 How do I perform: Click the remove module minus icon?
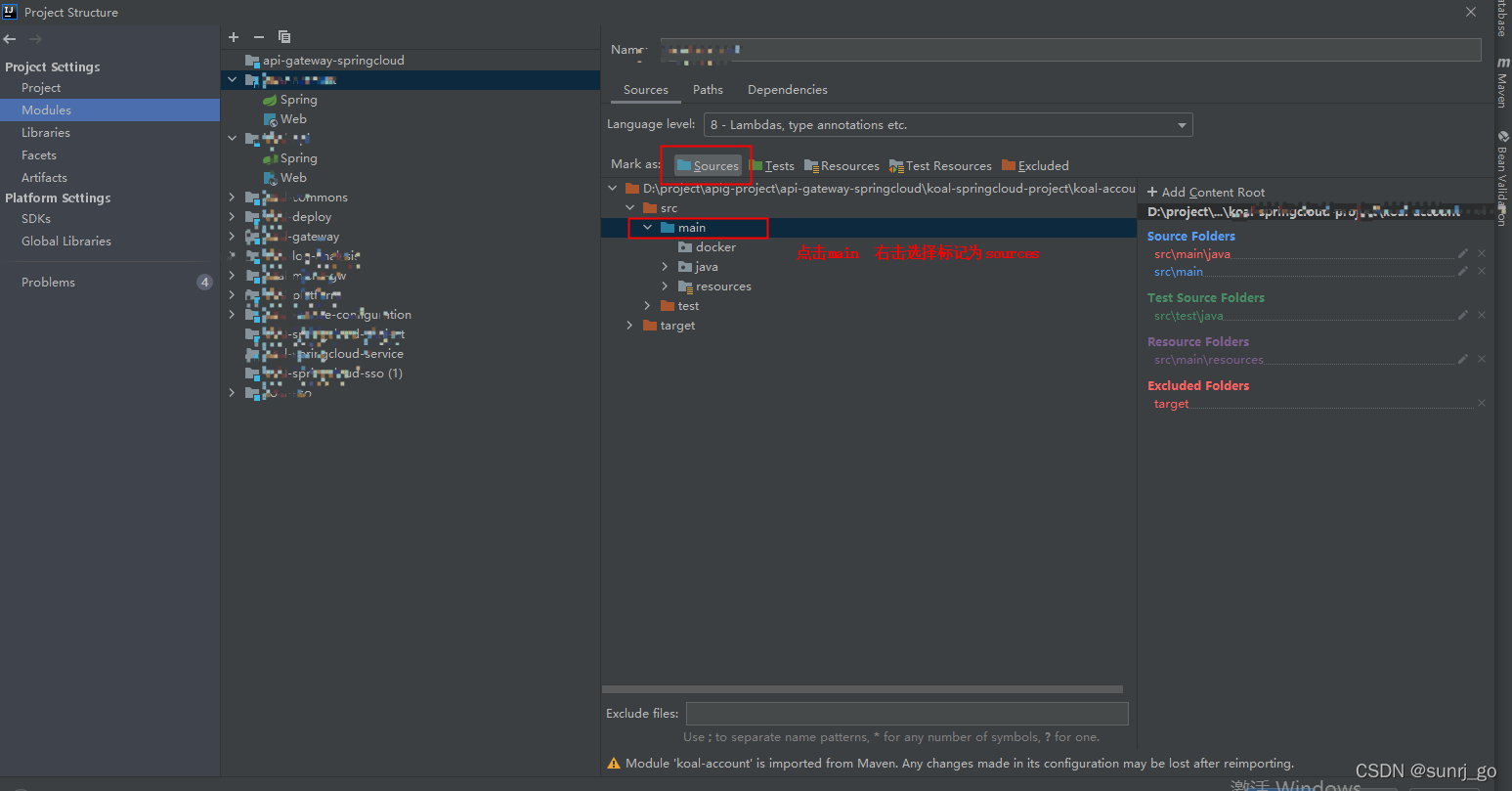[259, 37]
